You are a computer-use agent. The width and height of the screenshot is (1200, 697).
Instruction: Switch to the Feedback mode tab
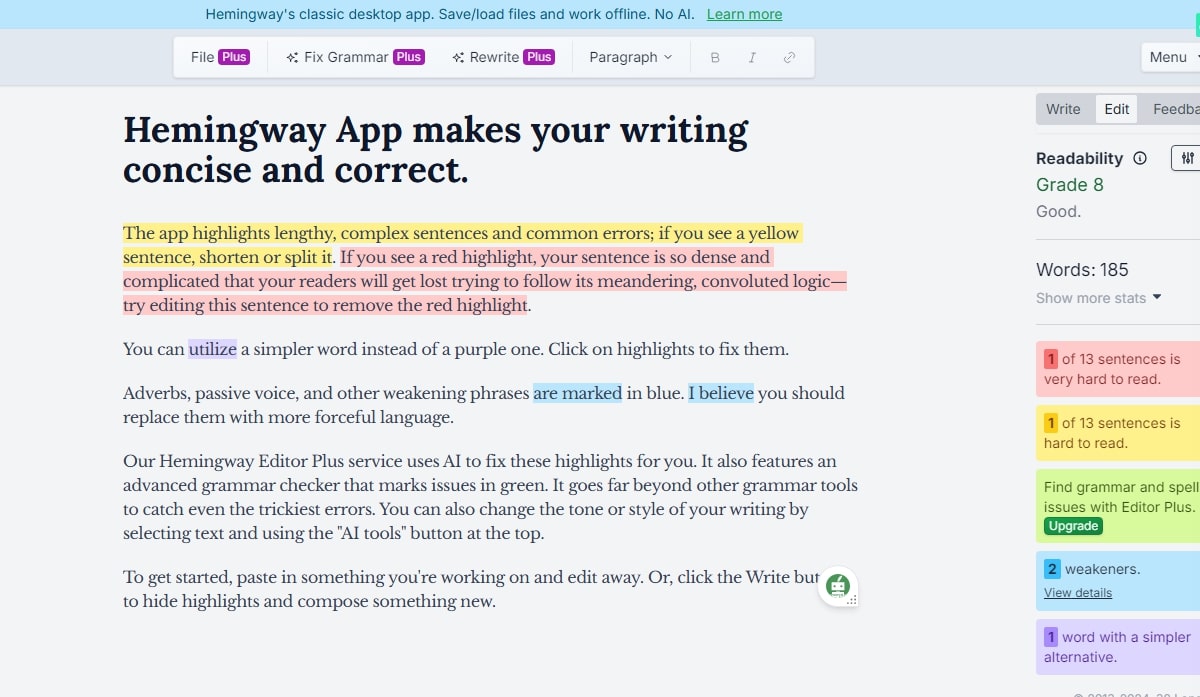(x=1177, y=109)
